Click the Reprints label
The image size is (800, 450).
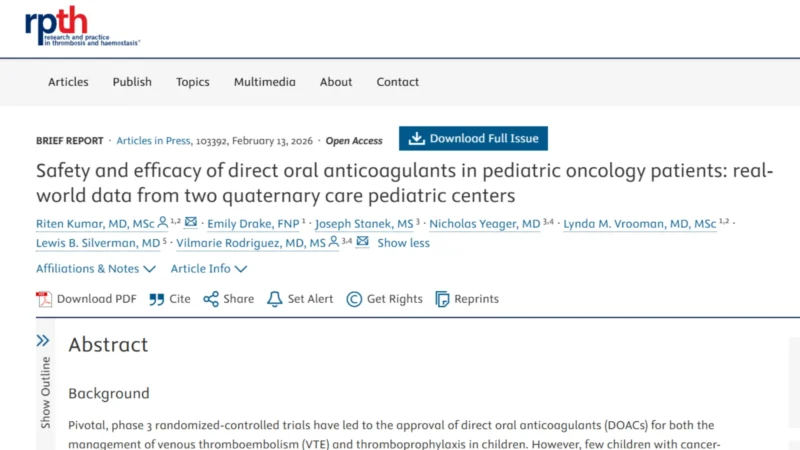(x=477, y=299)
